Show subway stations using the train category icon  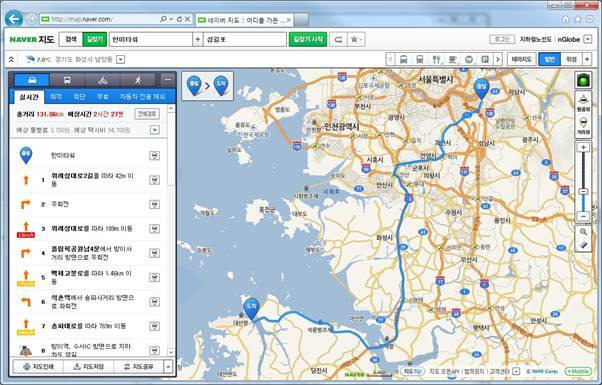click(x=420, y=59)
